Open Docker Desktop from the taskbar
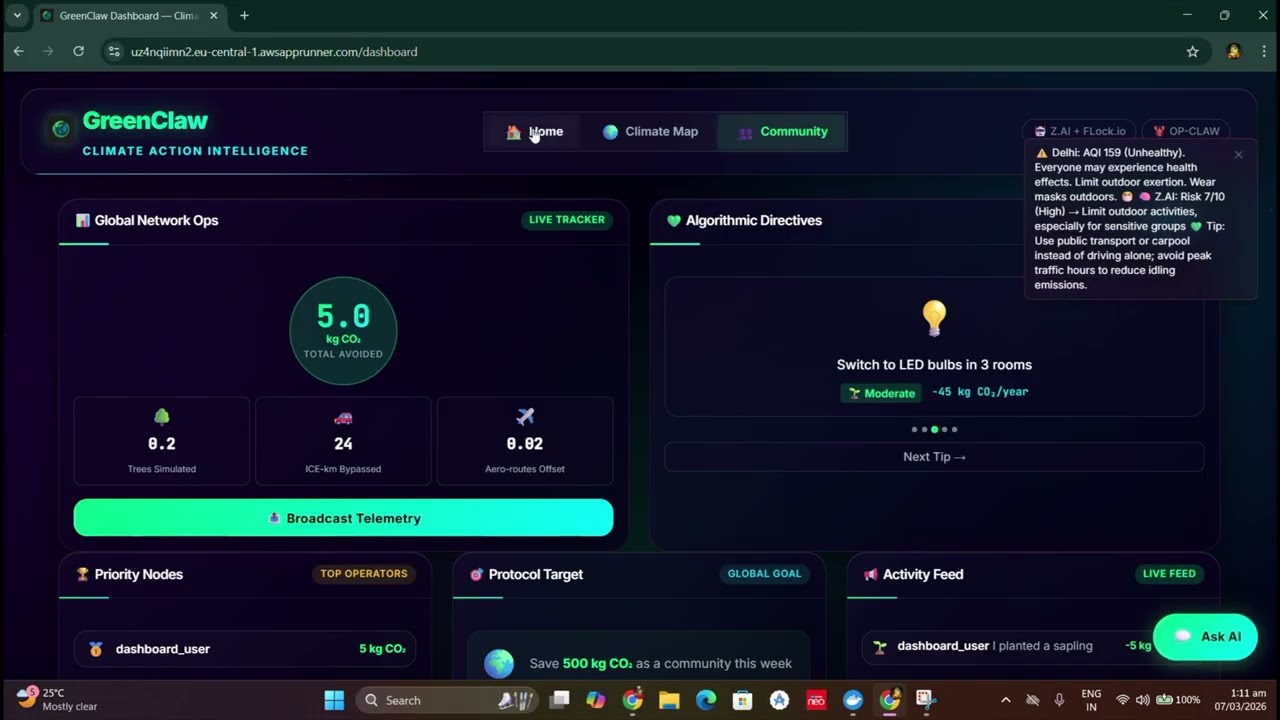 pyautogui.click(x=852, y=700)
